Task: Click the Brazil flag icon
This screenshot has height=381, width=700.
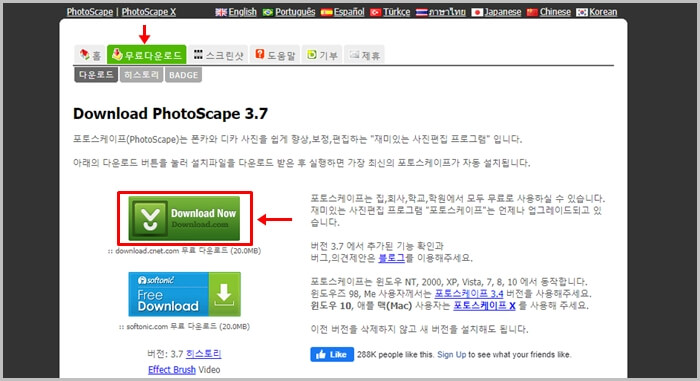Action: (268, 13)
